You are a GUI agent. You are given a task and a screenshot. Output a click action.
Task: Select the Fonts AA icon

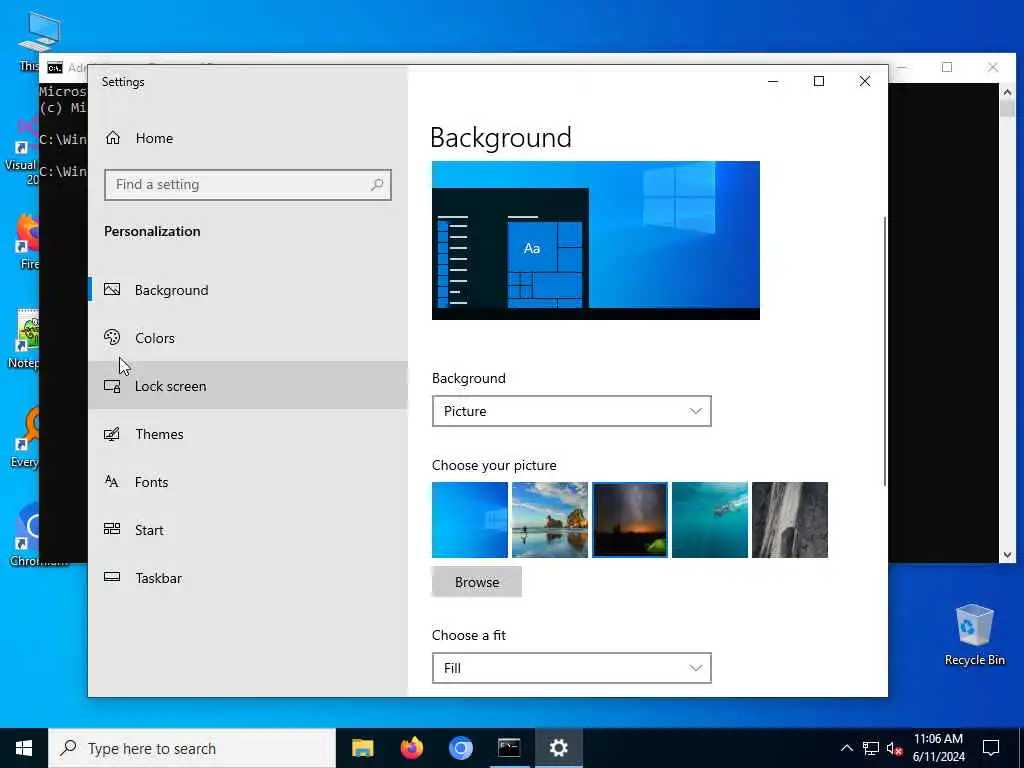pos(112,482)
